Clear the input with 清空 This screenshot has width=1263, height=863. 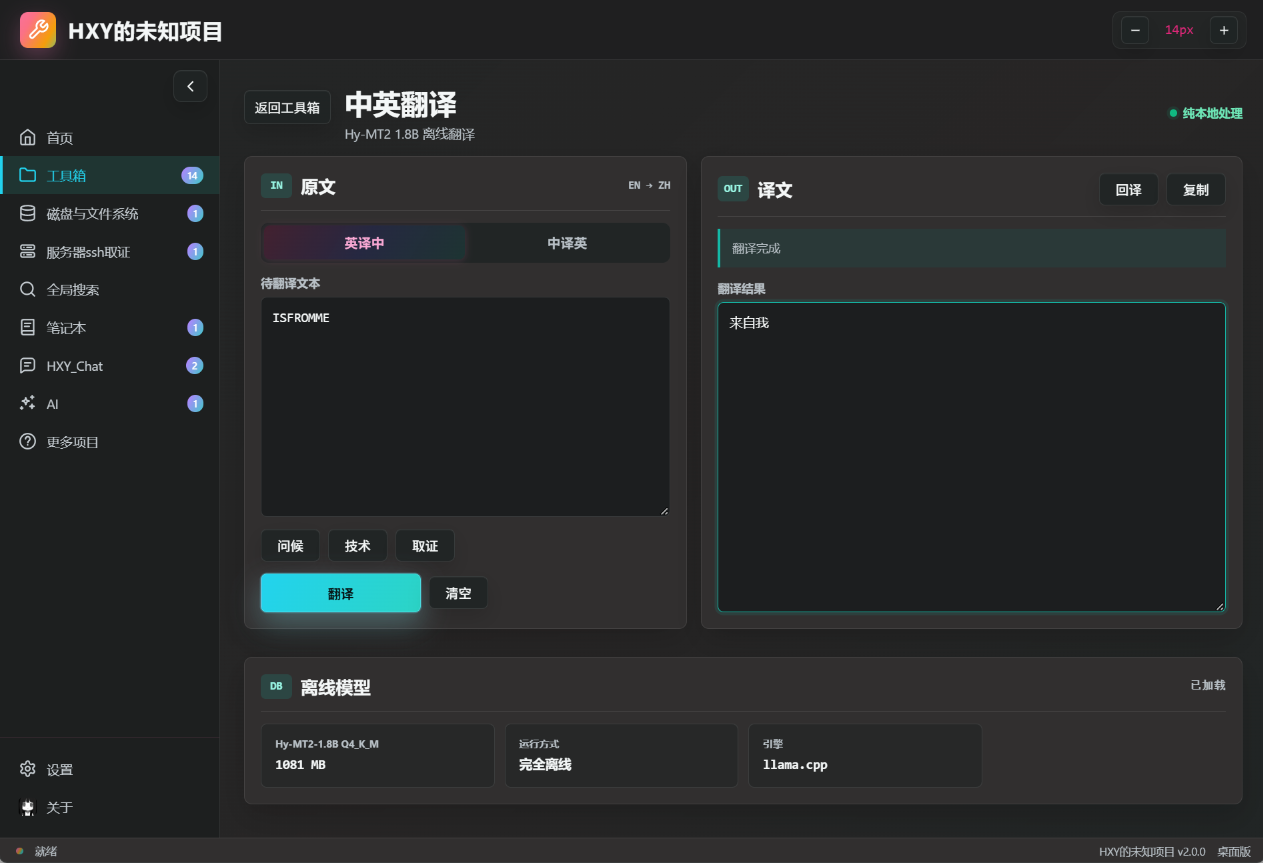tap(458, 593)
